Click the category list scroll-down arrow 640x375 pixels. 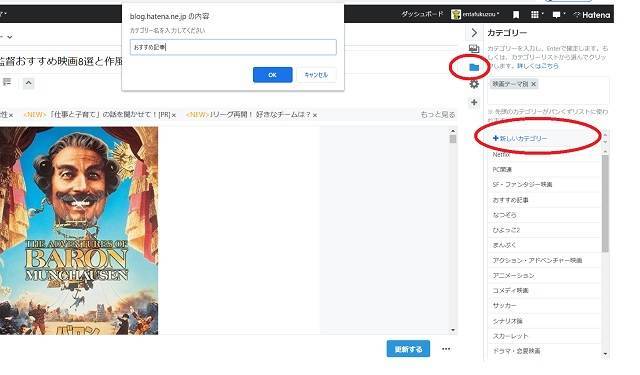605,354
